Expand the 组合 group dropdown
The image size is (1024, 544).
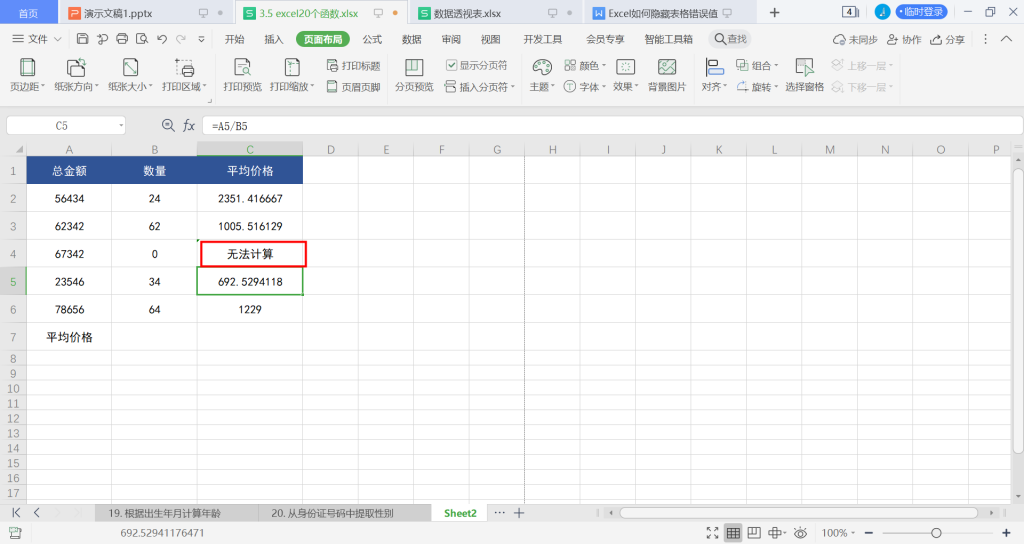(776, 65)
